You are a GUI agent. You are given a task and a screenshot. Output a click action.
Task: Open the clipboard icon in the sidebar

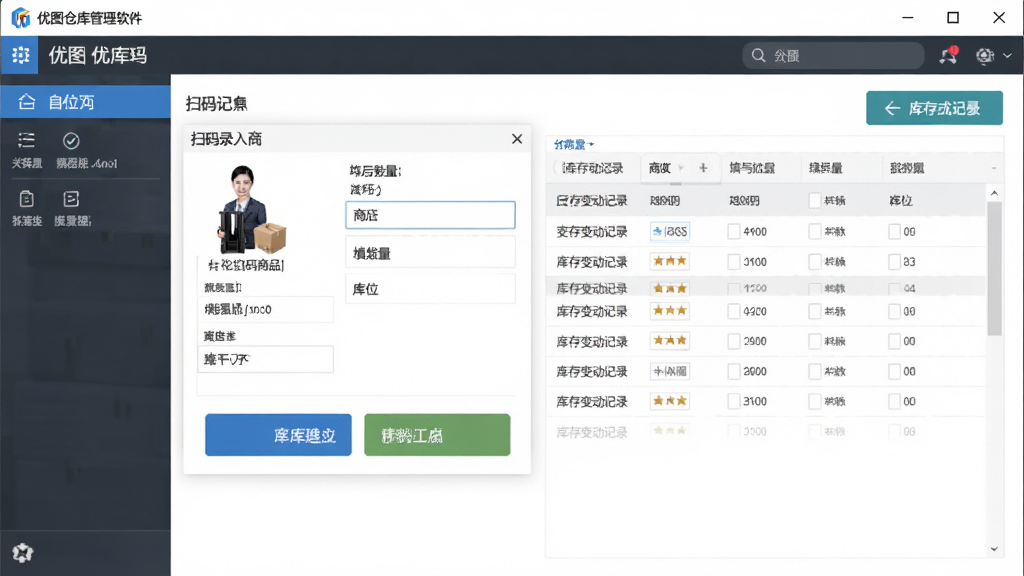(x=26, y=199)
